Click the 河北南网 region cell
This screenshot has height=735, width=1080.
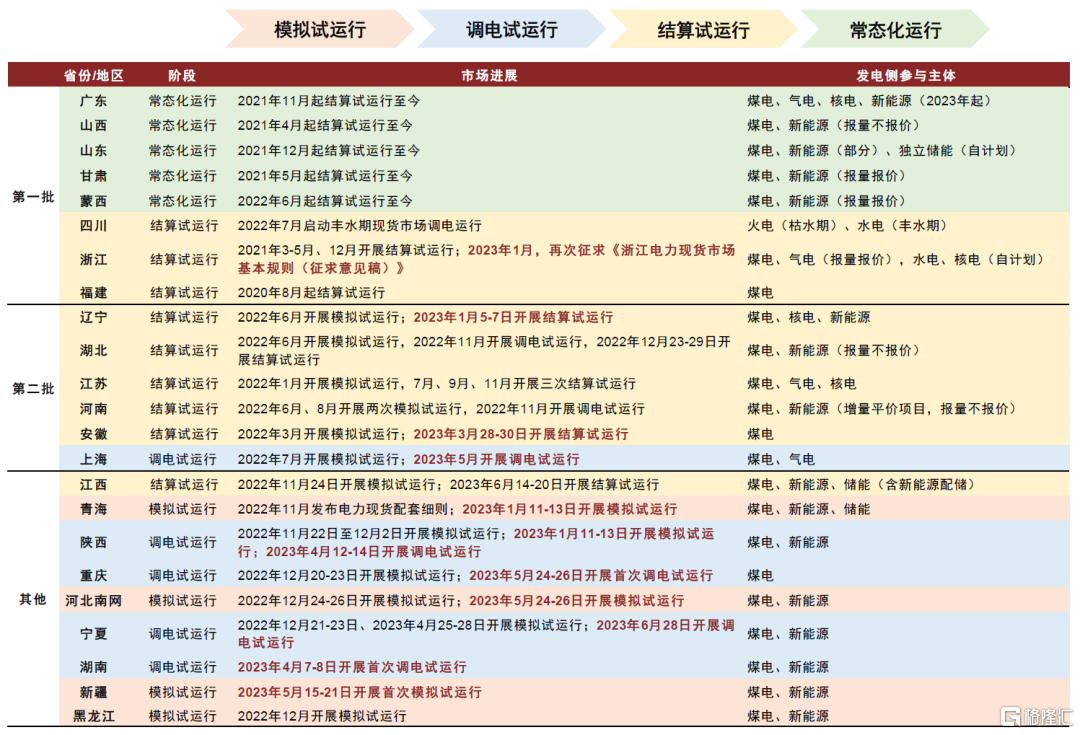coord(94,601)
